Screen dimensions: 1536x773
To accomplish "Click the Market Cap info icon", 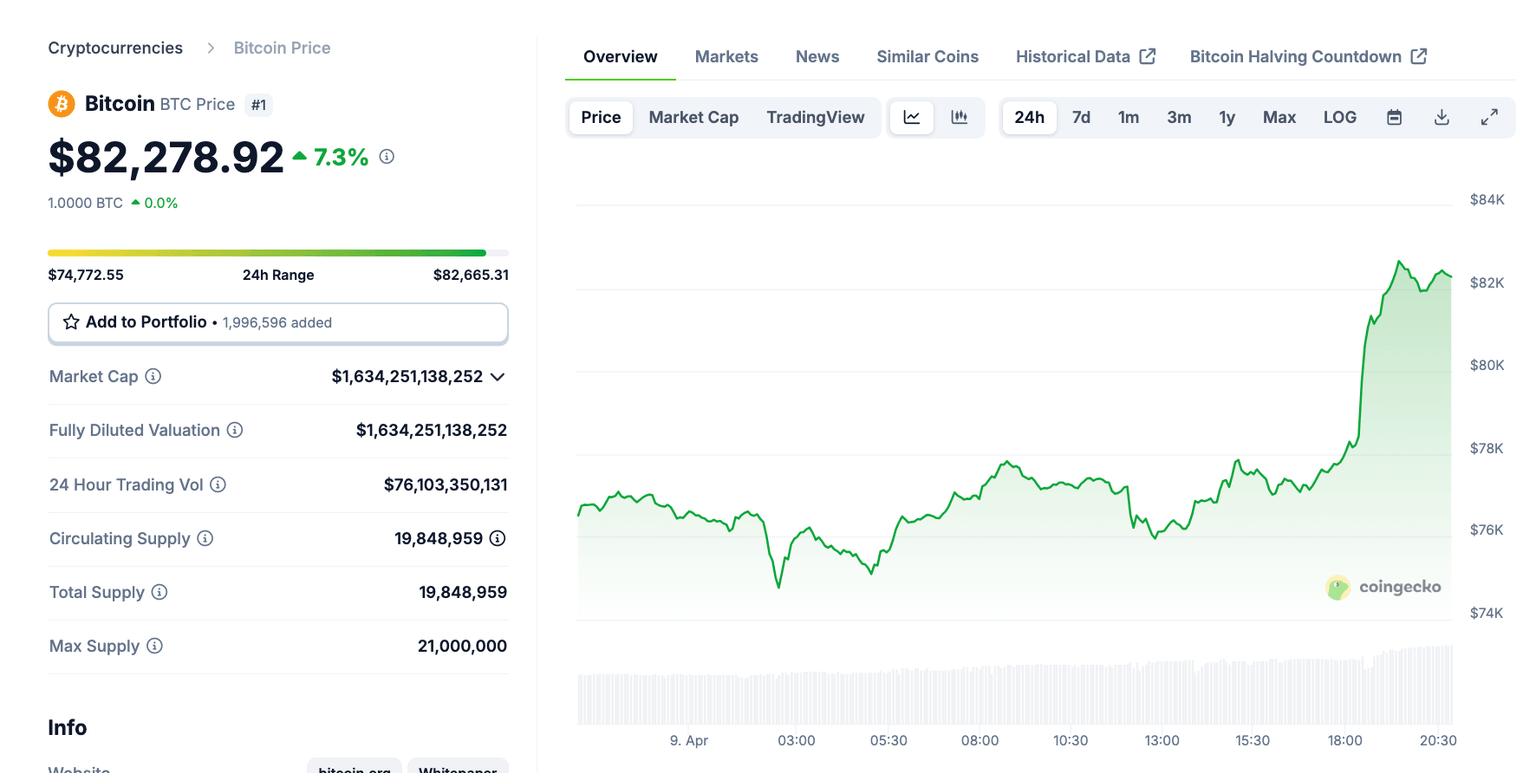I will [x=152, y=376].
